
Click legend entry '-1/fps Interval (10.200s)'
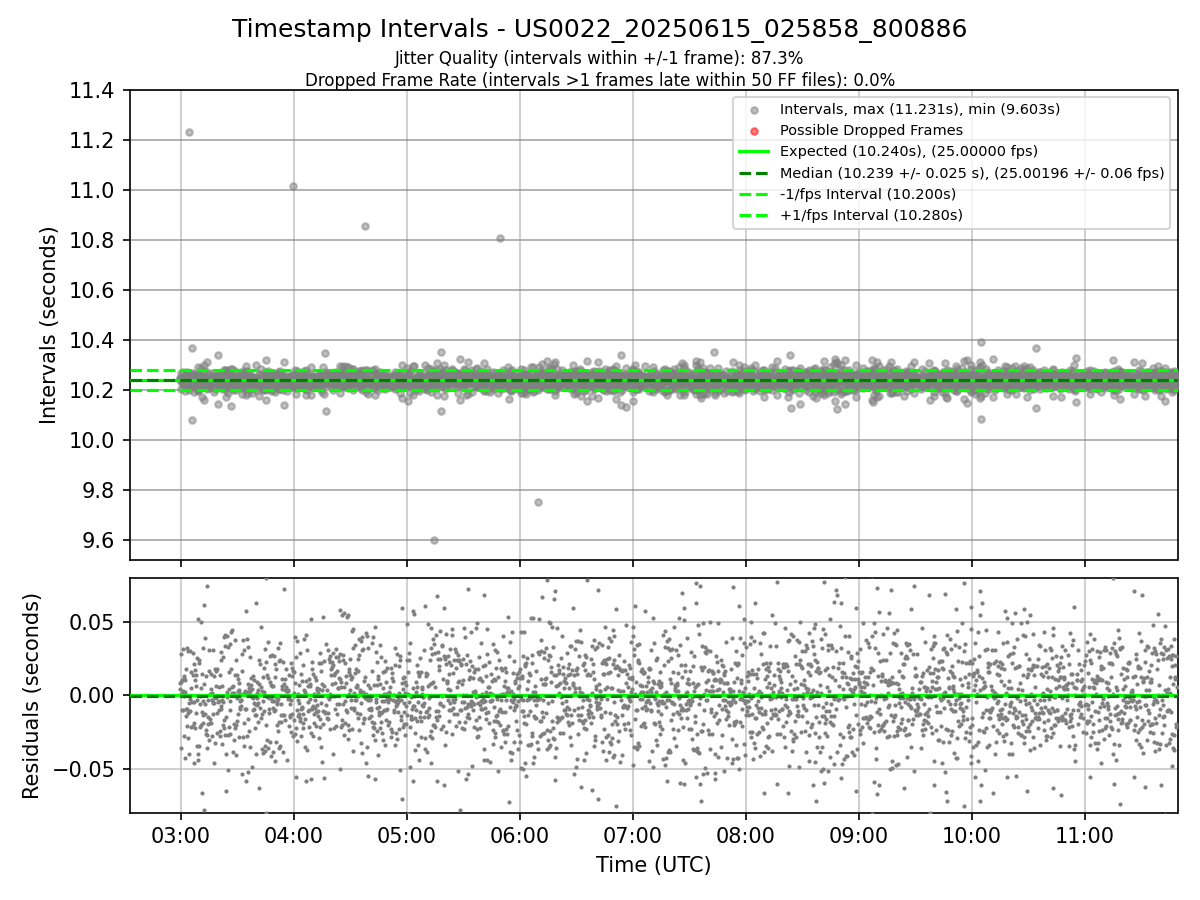coord(868,193)
